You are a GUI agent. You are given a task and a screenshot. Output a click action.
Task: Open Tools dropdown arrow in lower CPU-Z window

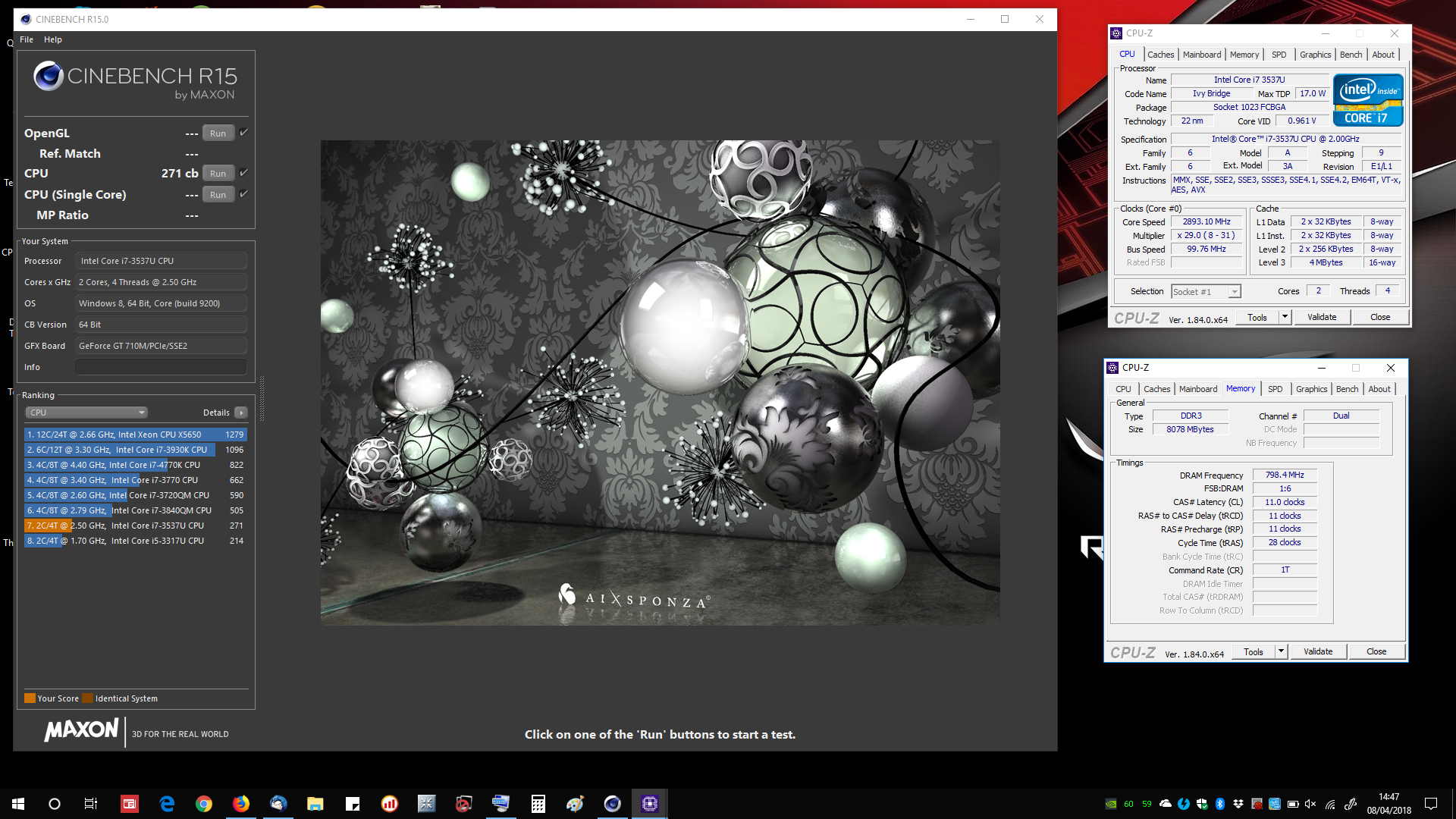click(x=1281, y=651)
